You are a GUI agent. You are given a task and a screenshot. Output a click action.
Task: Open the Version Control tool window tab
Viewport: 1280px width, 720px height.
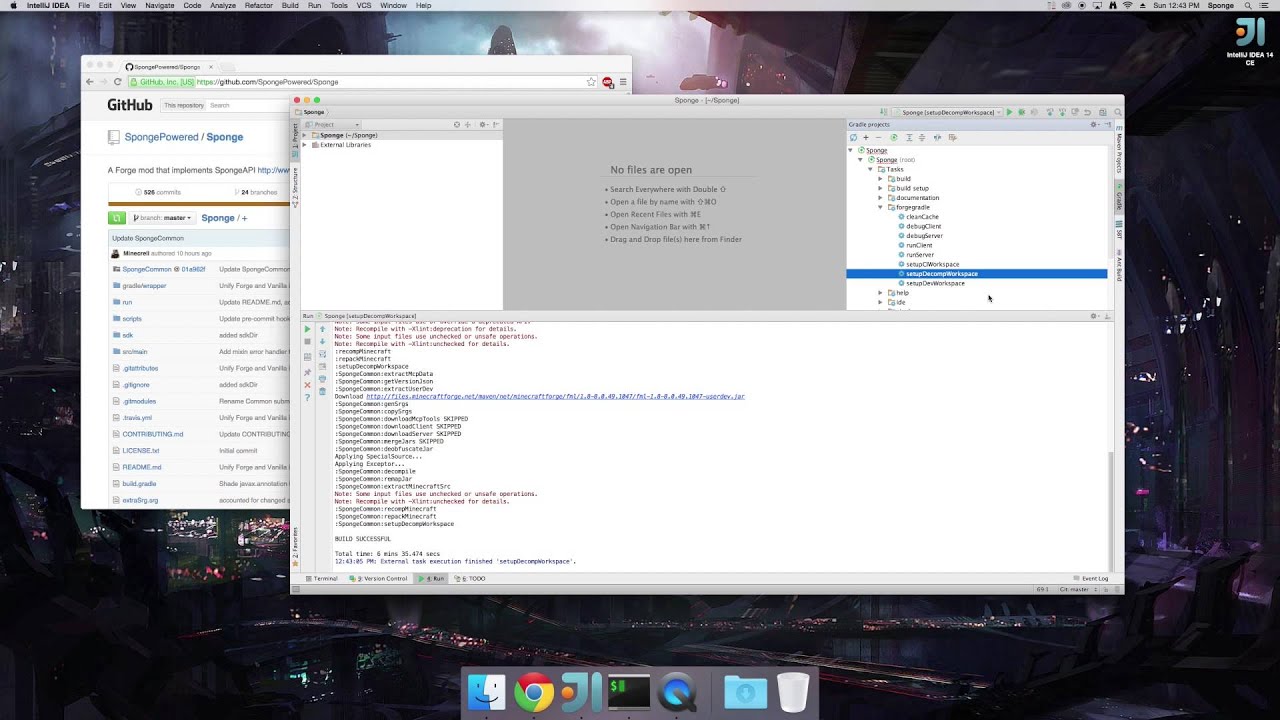[379, 578]
